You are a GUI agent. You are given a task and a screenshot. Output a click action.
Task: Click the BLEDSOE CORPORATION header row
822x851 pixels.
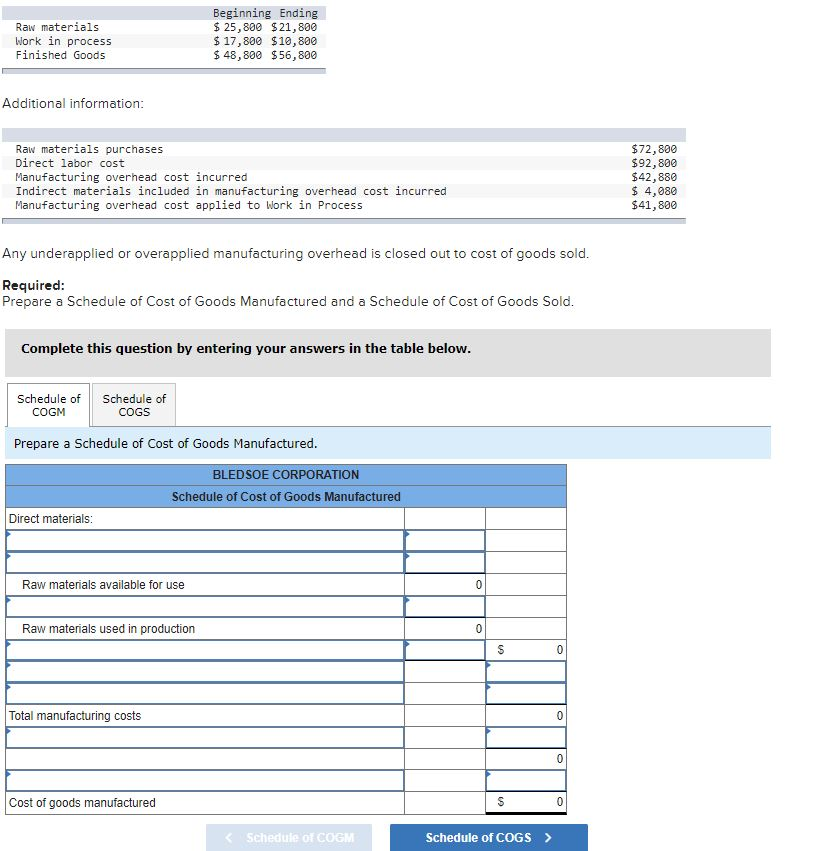click(x=285, y=474)
